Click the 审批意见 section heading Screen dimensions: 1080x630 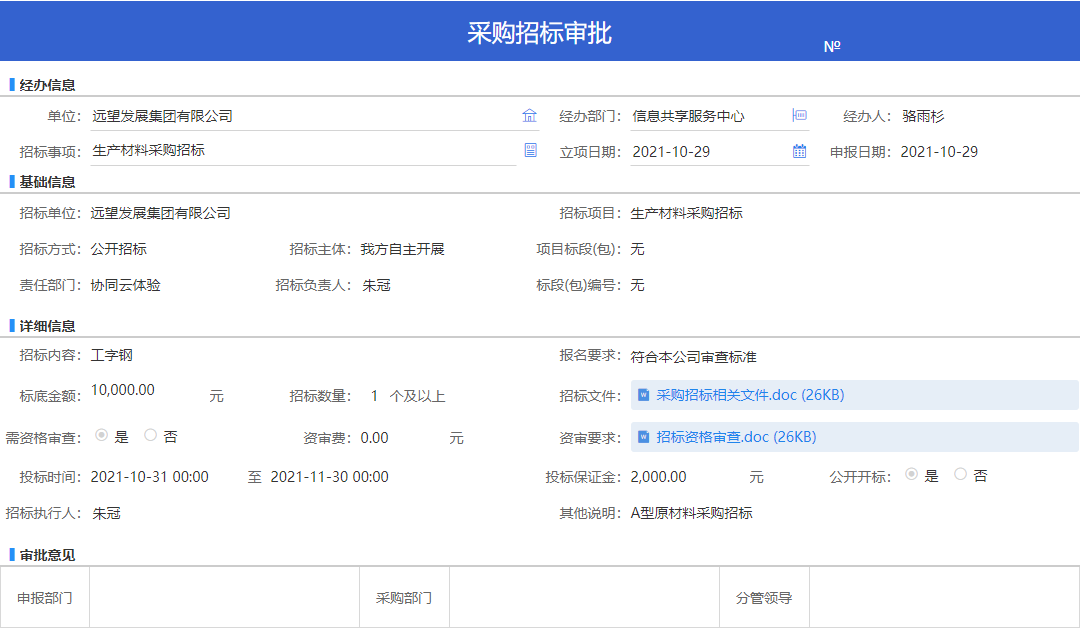click(x=47, y=555)
